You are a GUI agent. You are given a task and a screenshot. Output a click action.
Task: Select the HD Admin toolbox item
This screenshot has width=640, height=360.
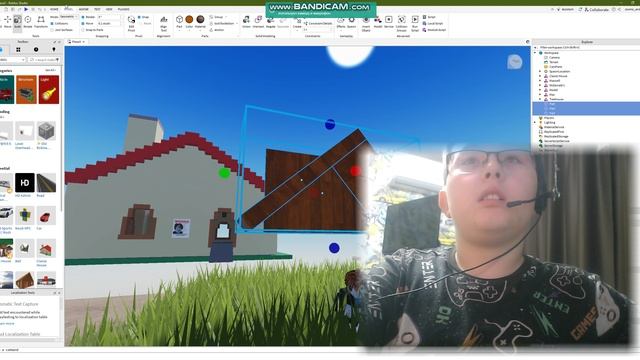pos(25,183)
